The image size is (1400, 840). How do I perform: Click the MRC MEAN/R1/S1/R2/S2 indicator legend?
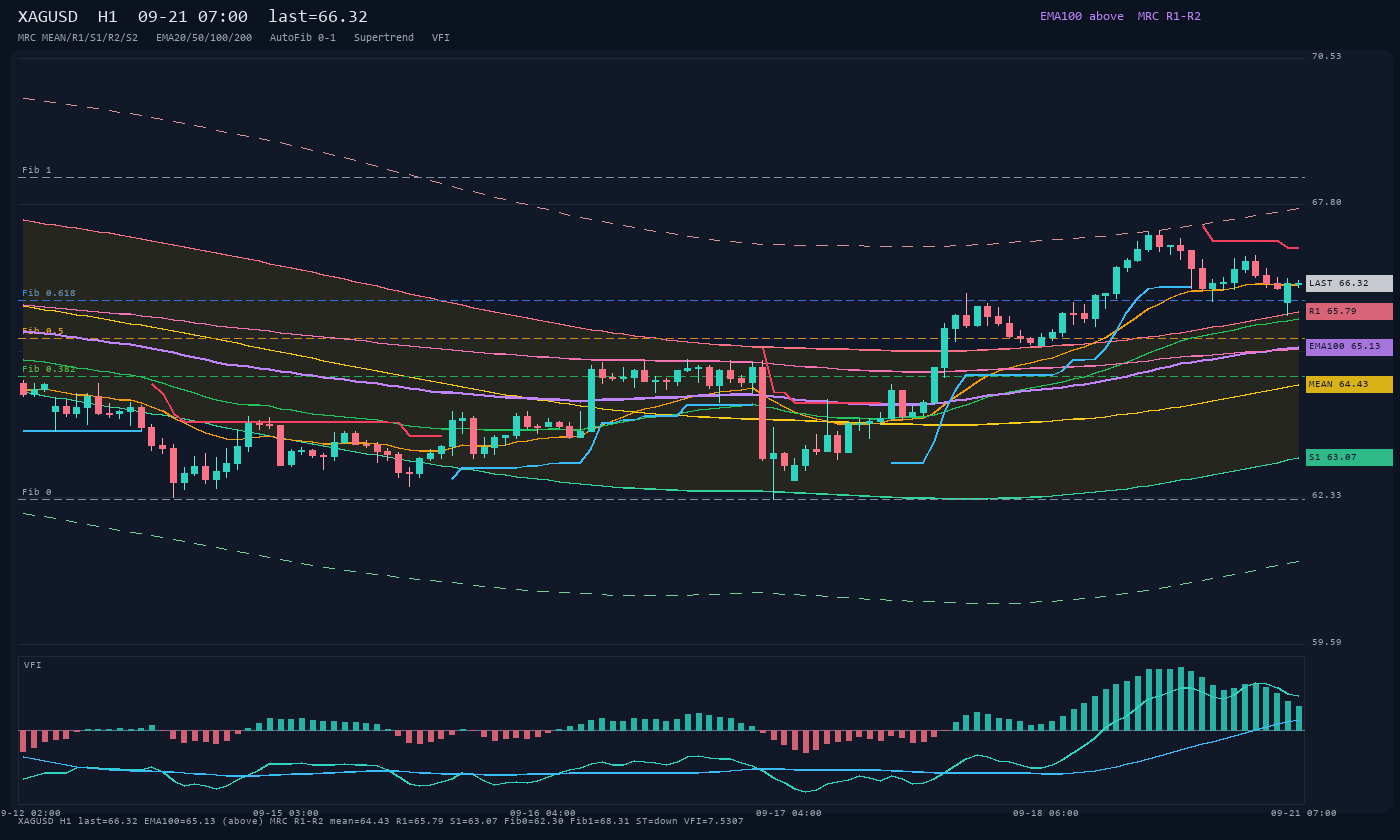point(78,37)
